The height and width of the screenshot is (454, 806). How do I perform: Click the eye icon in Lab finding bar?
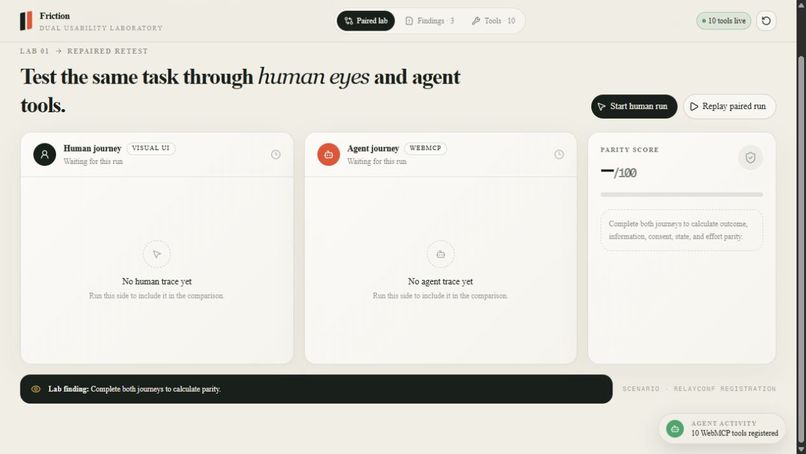[x=35, y=389]
